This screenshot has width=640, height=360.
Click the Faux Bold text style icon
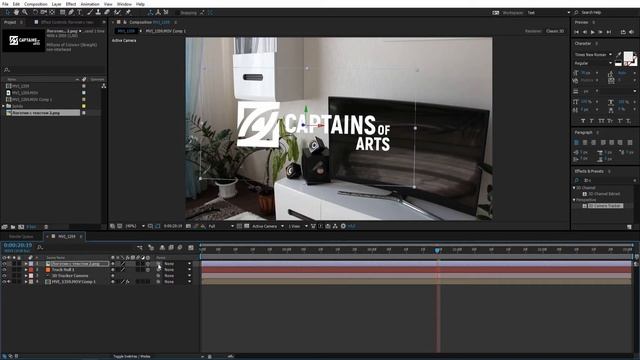coord(582,121)
